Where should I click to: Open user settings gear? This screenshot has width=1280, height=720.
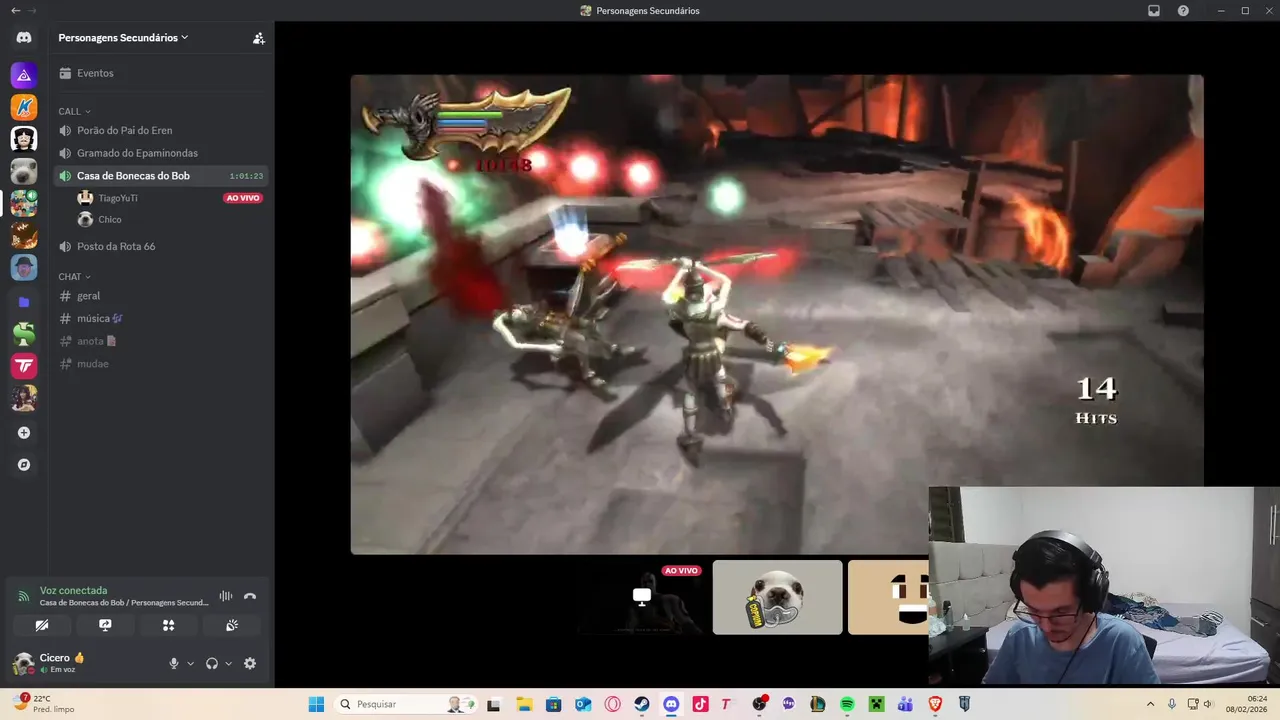tap(250, 663)
